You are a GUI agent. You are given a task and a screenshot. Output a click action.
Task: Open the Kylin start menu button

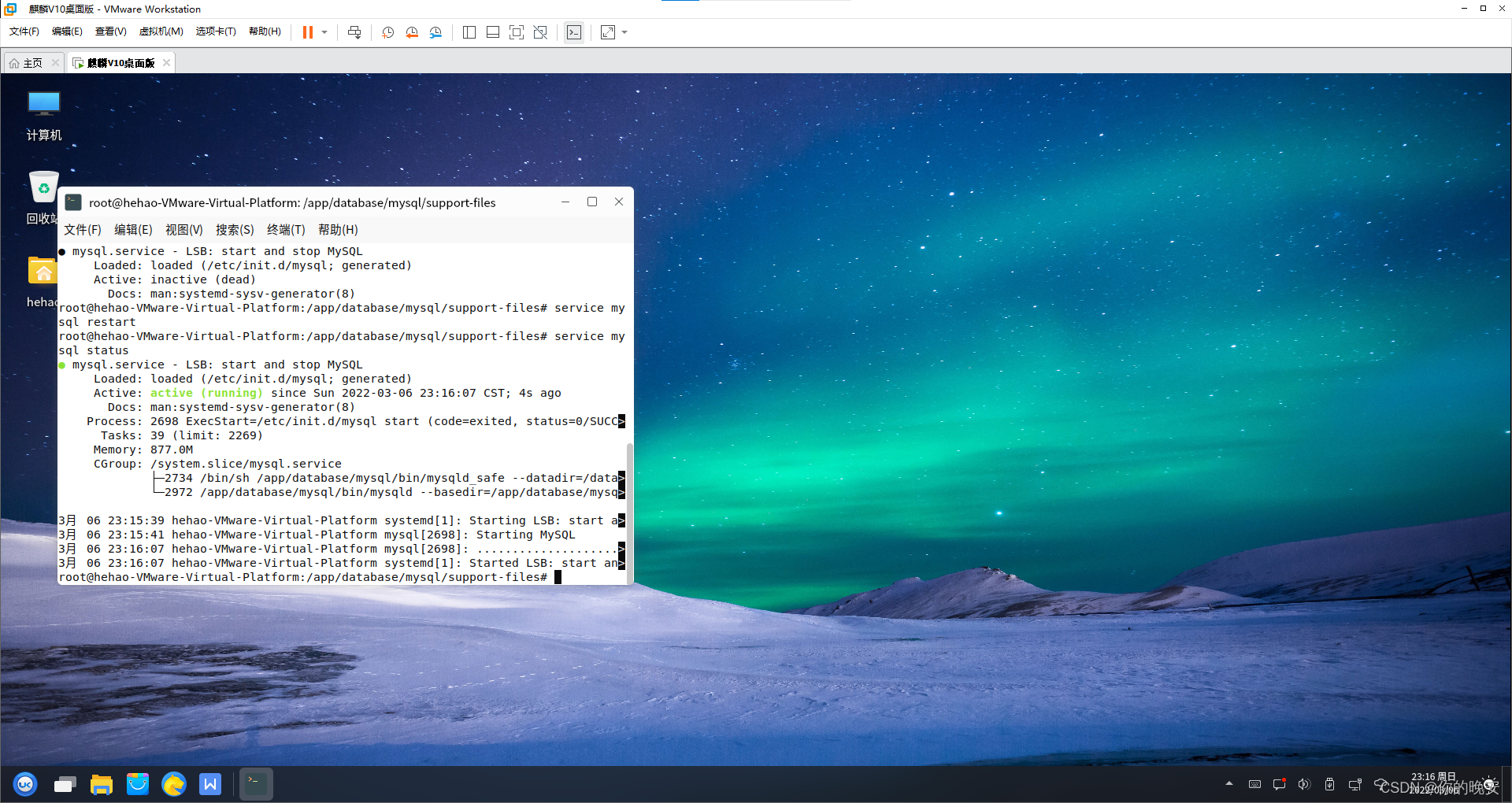(x=25, y=784)
